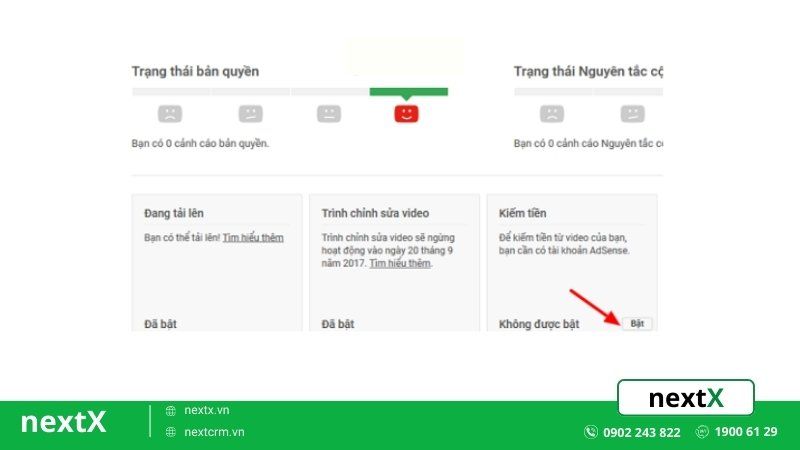
Task: Click the third gray neutral face under copyright status
Action: point(329,113)
